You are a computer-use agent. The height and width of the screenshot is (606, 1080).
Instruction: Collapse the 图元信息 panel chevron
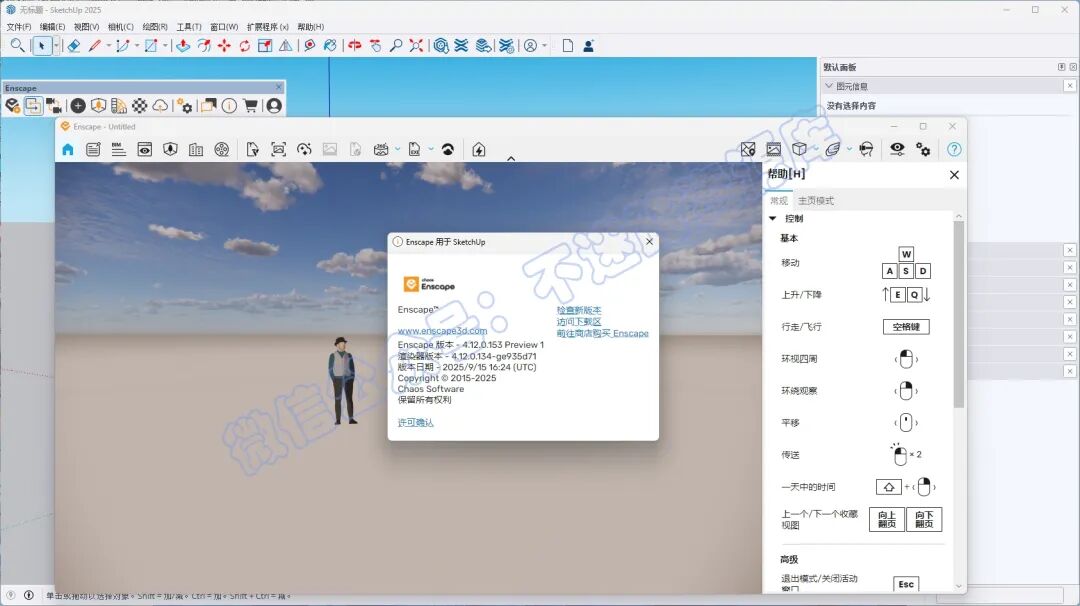coord(829,86)
